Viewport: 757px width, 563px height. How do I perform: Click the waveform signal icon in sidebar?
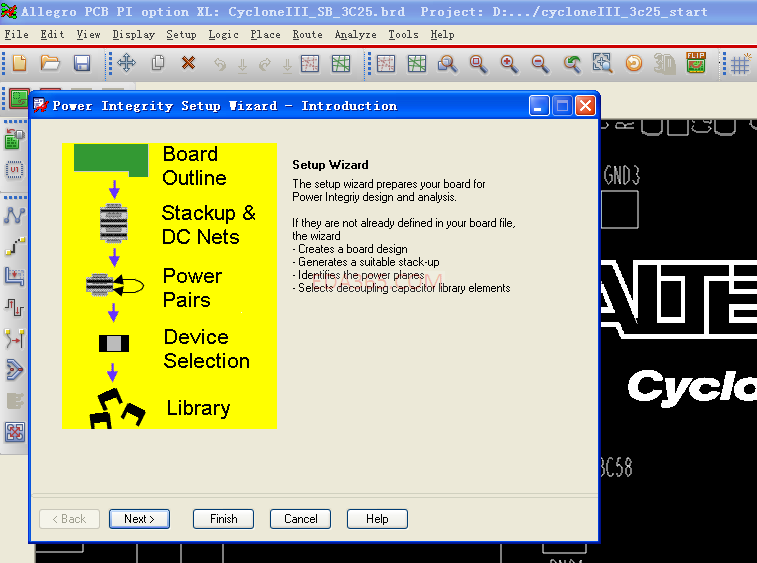tap(14, 307)
